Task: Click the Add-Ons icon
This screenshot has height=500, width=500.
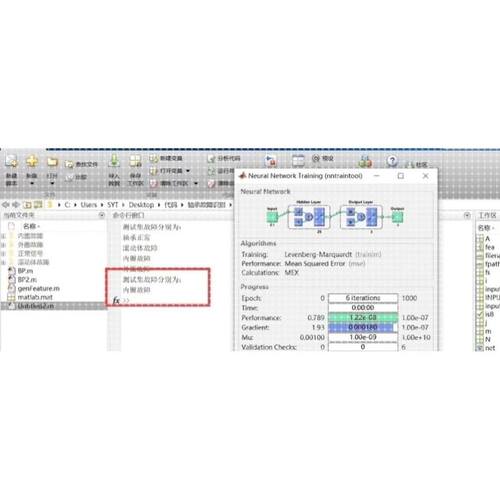Action: click(x=365, y=162)
